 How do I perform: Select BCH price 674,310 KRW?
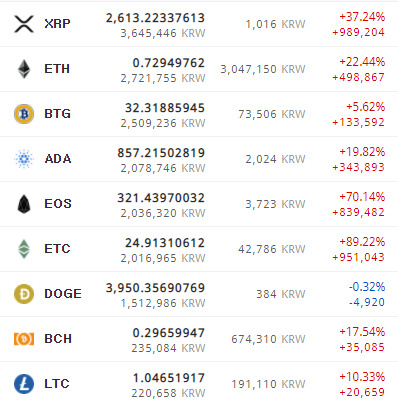tap(268, 339)
